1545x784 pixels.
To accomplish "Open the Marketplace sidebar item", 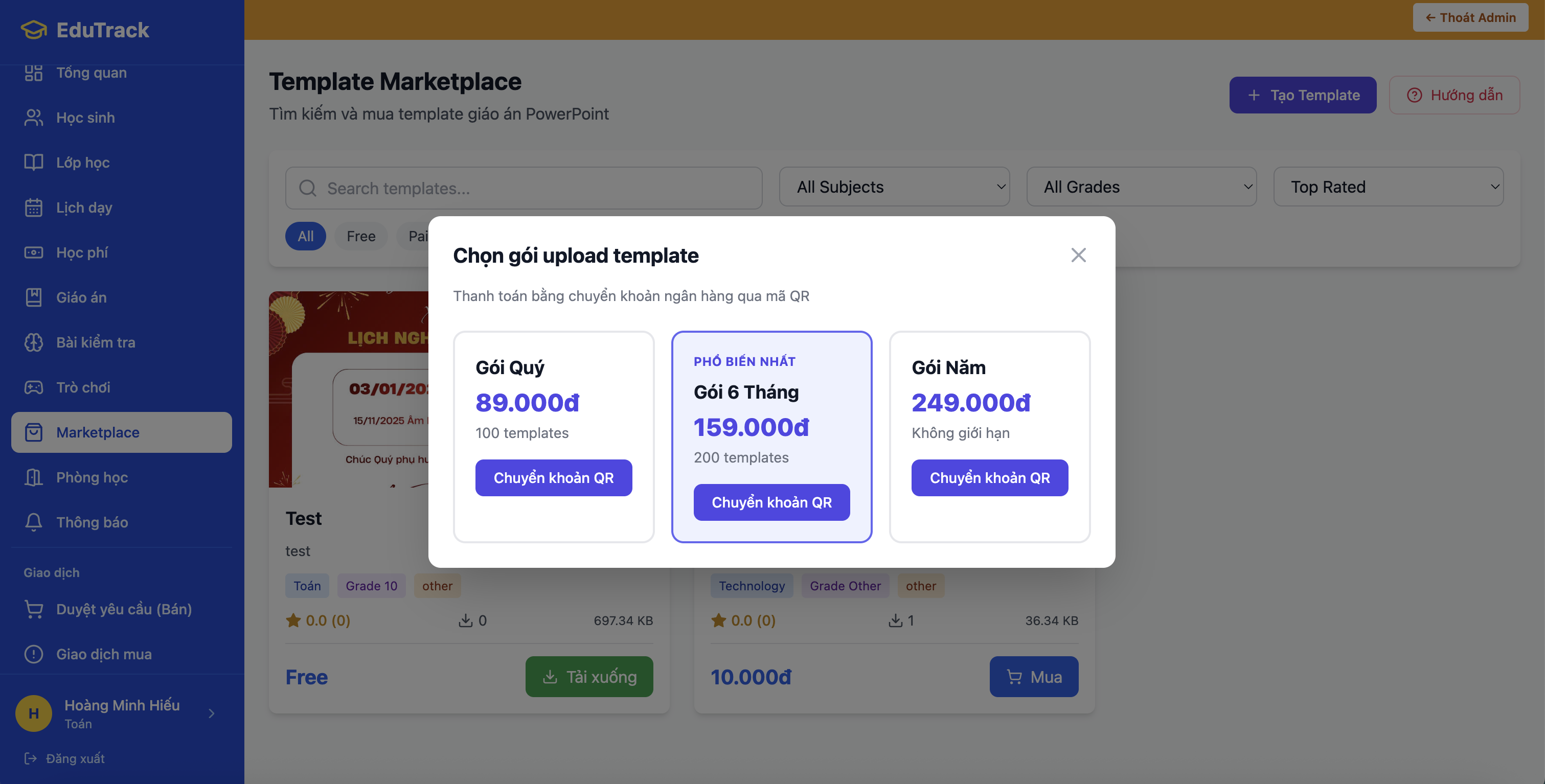I will click(x=121, y=432).
